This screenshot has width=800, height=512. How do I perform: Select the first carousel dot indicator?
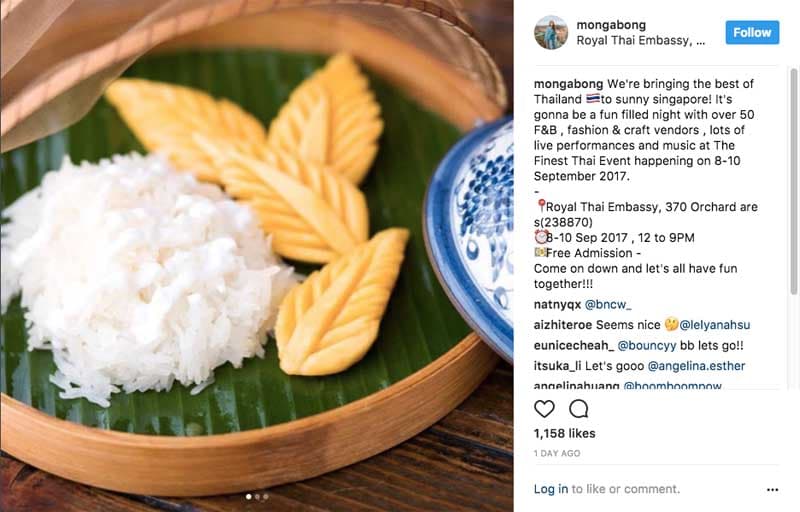(x=248, y=496)
